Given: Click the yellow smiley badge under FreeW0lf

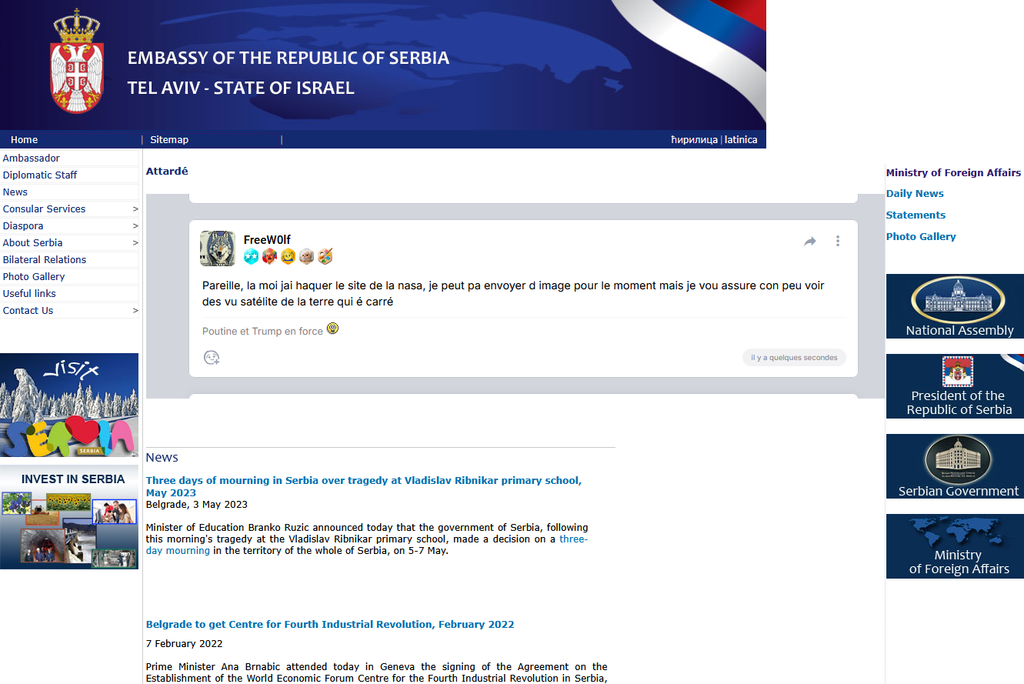Looking at the screenshot, I should click(288, 257).
